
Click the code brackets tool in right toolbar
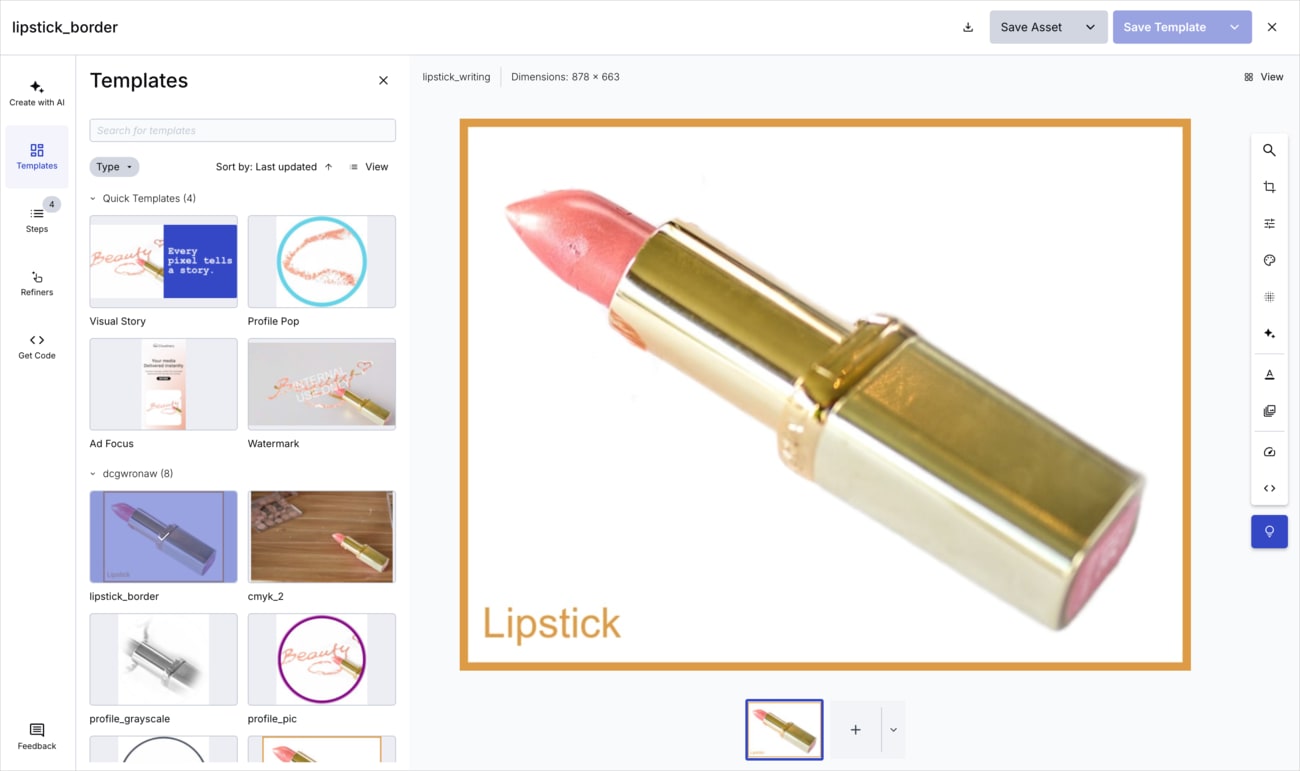1269,489
